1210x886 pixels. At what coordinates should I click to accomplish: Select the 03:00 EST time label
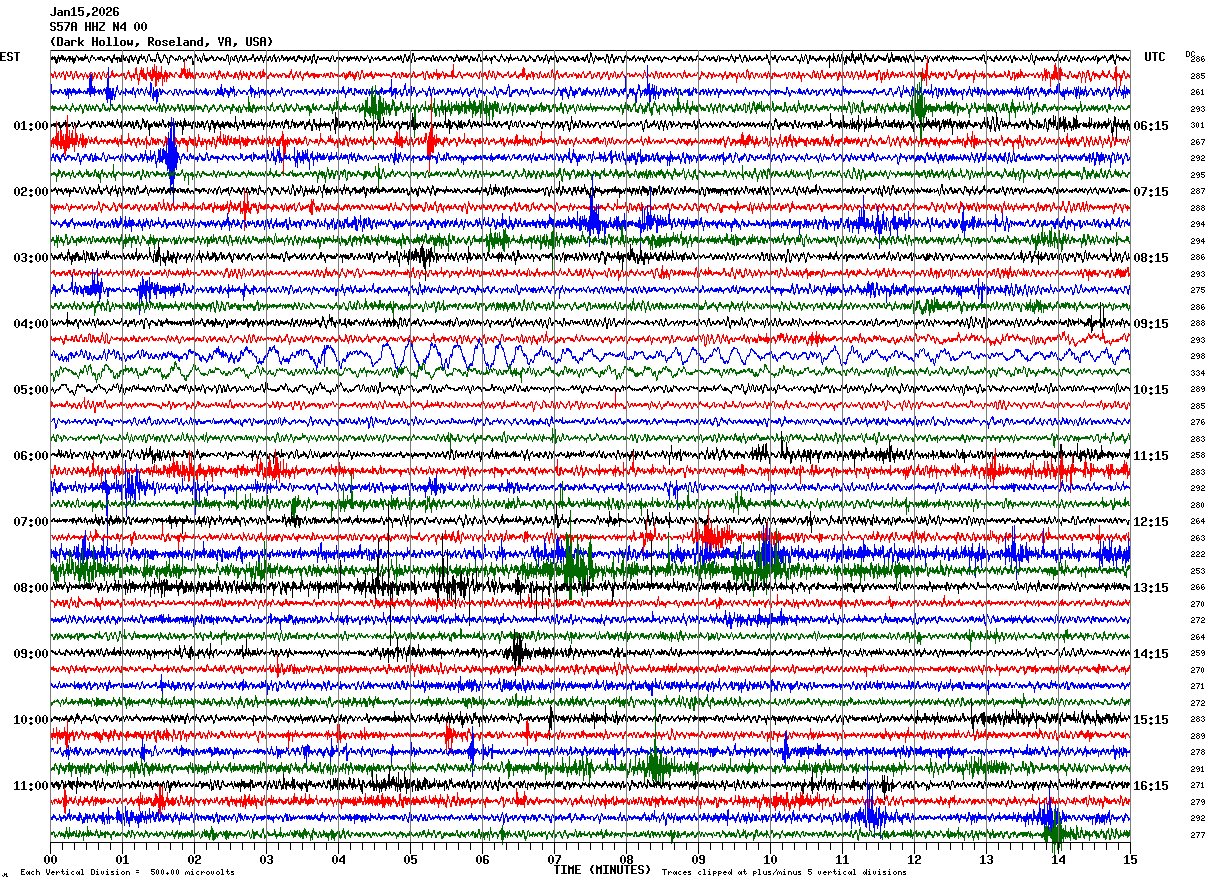(x=30, y=258)
